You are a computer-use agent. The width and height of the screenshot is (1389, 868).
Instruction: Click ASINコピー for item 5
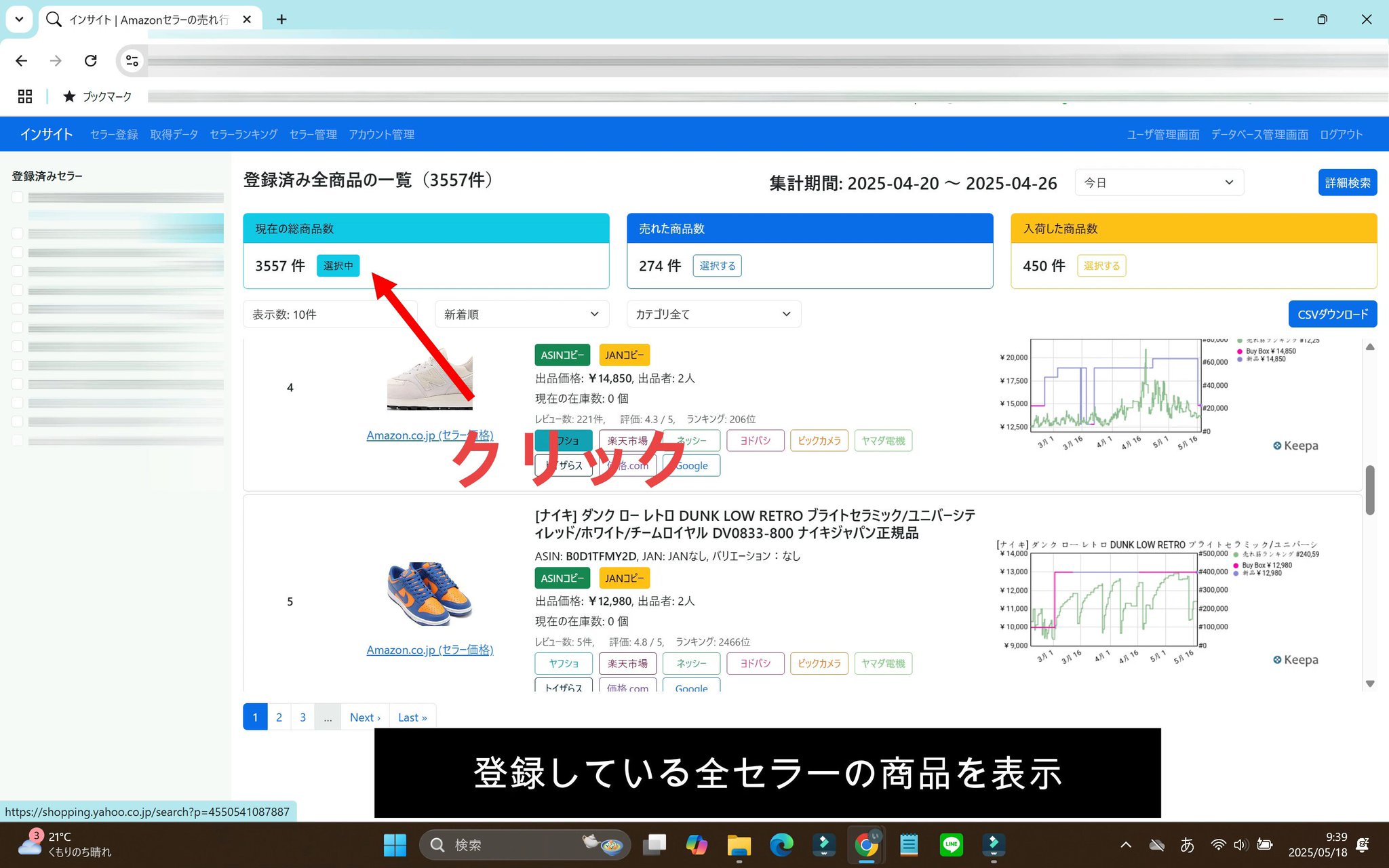(562, 578)
